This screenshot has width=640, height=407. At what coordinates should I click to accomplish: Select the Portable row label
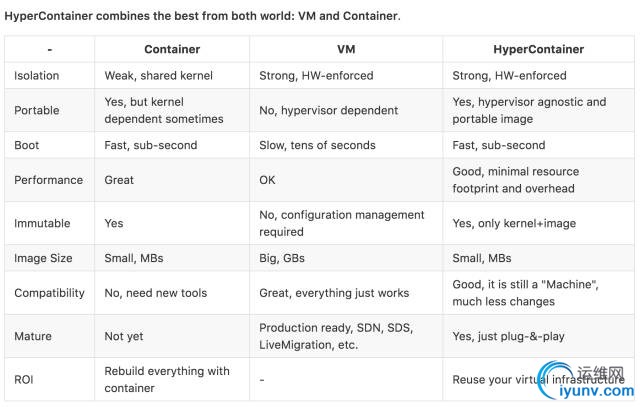pos(36,110)
